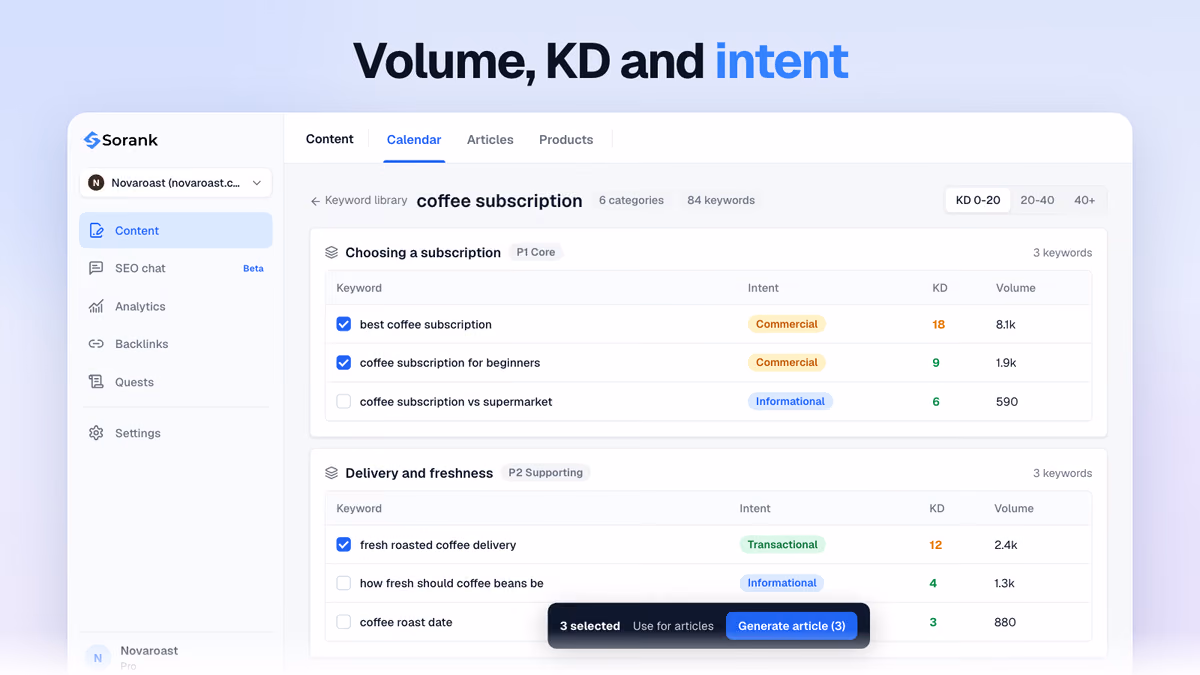Select the 20-40 KD filter
This screenshot has width=1200, height=675.
click(x=1037, y=200)
